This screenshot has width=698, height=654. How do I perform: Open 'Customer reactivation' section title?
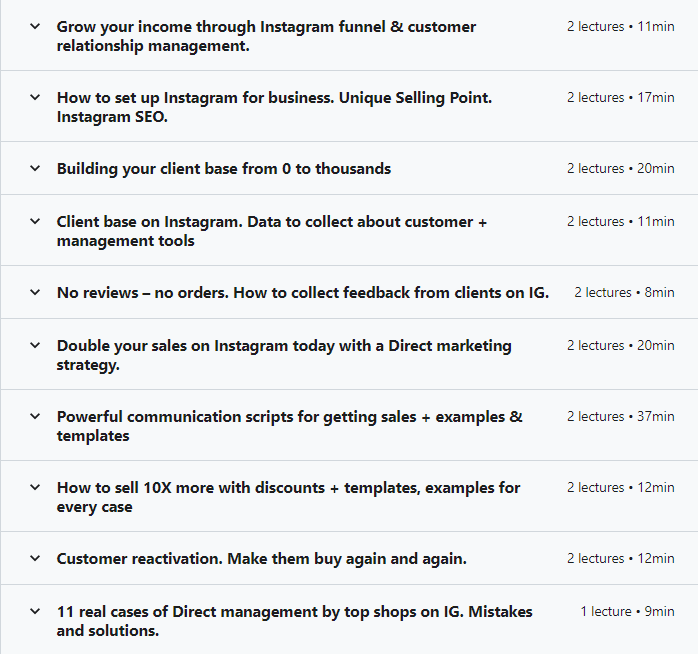(x=262, y=559)
